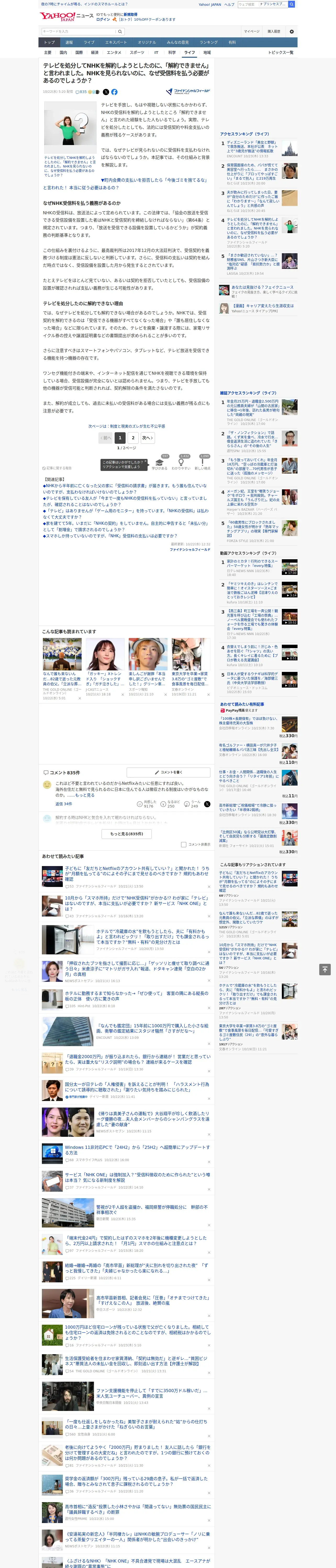Screen dimensions: 336x1568
Task: Play video 家計のミカタ 行列のできるスーパーマーケット
Action: tap(289, 567)
